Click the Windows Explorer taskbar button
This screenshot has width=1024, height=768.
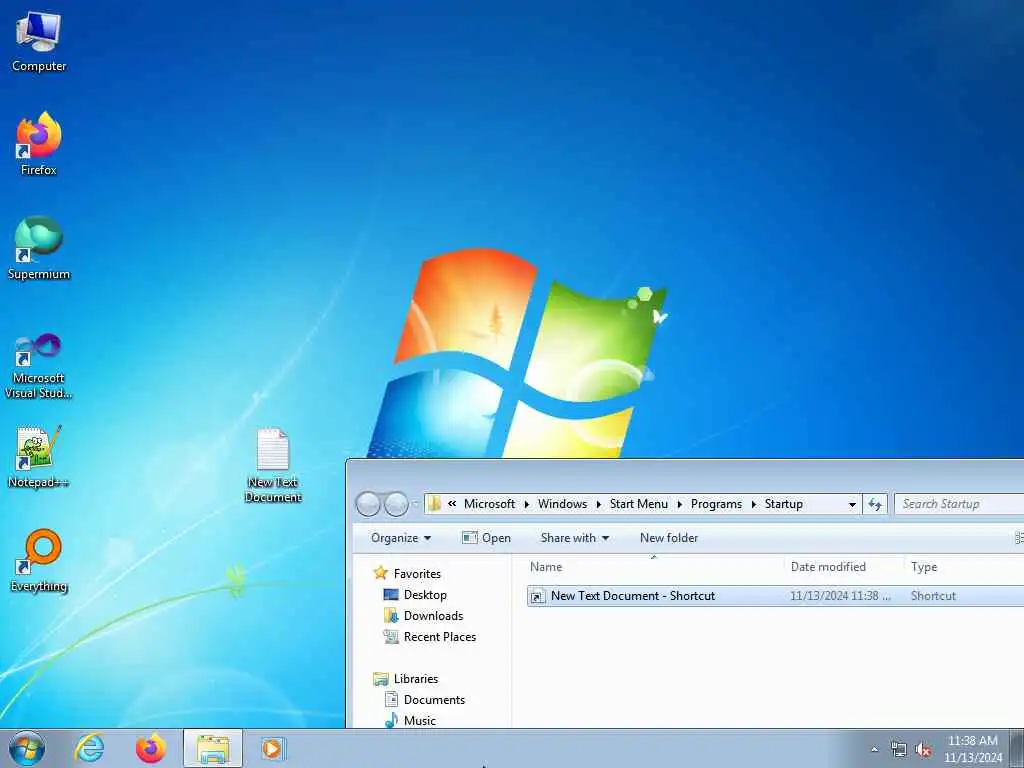(x=213, y=748)
